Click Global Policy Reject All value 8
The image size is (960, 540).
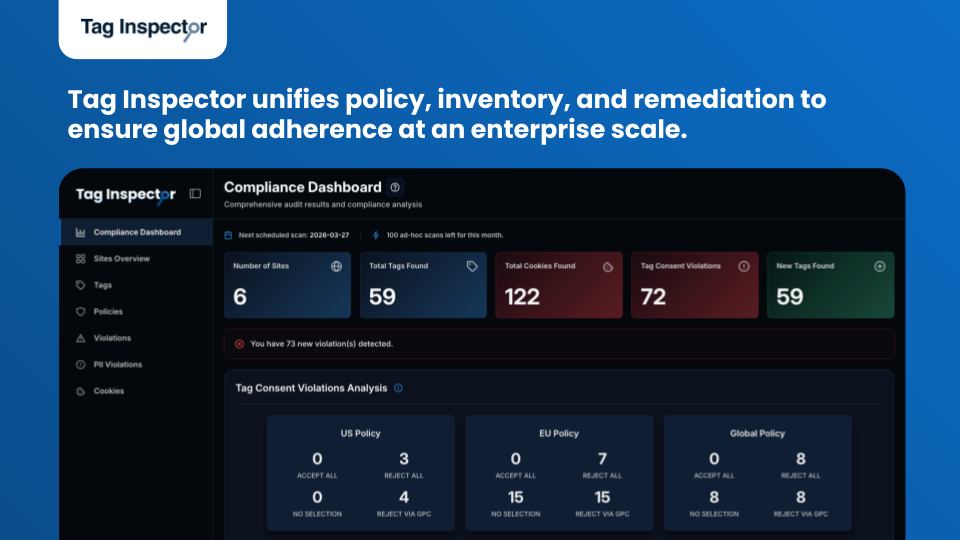pos(801,459)
